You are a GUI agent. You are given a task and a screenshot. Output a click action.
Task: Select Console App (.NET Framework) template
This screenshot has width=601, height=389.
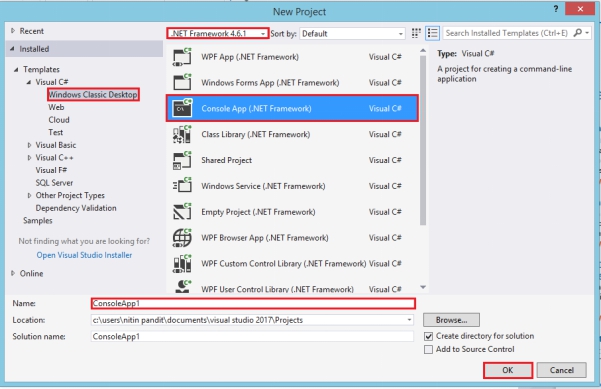pos(292,108)
